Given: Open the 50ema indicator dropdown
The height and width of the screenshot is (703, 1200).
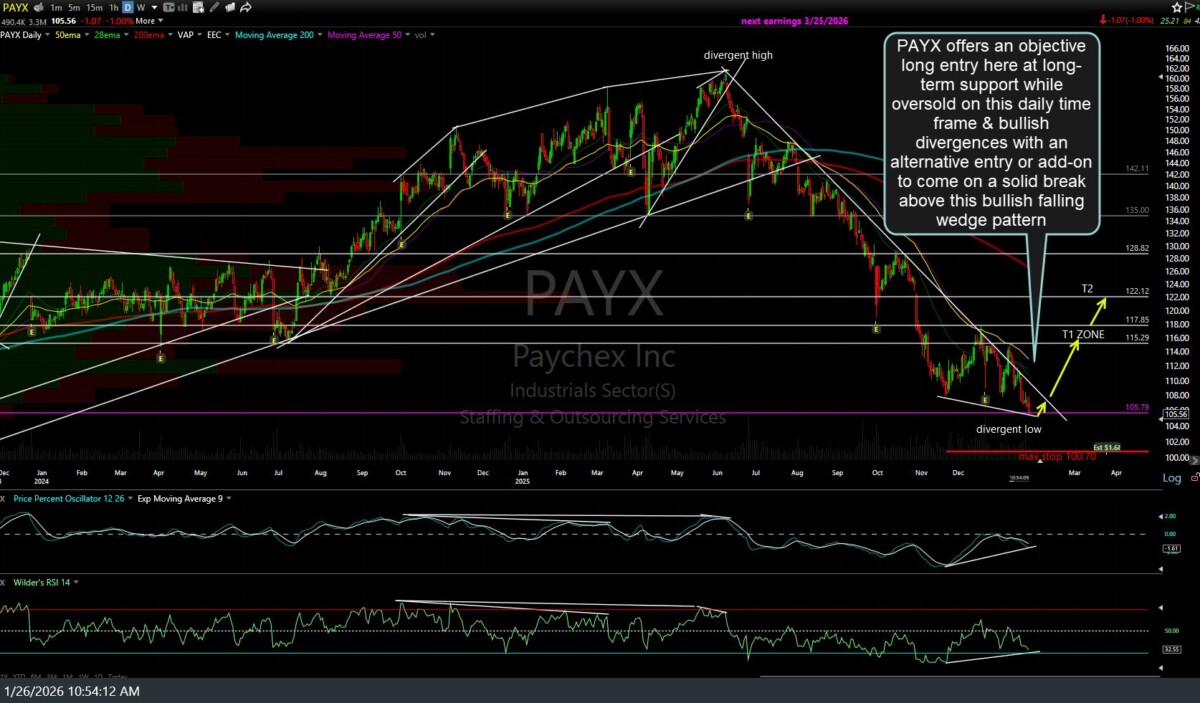Looking at the screenshot, I should [72, 35].
